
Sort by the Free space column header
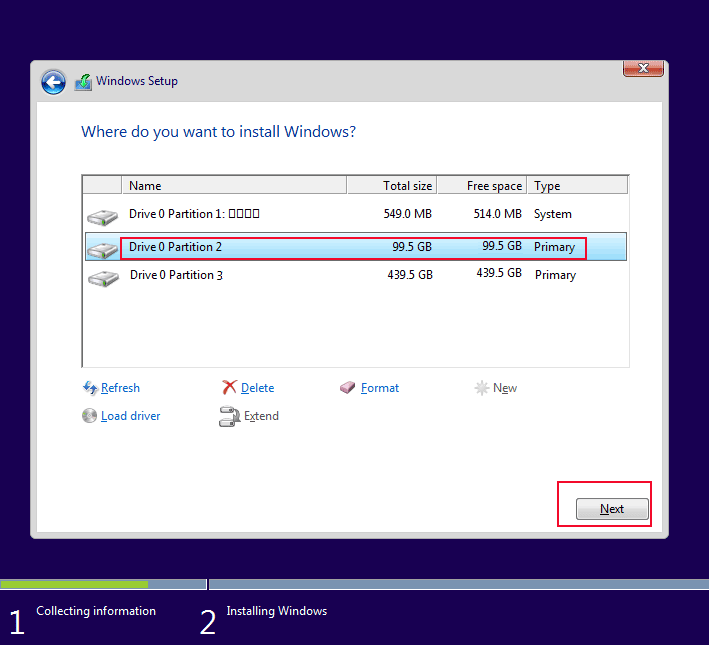pos(482,185)
